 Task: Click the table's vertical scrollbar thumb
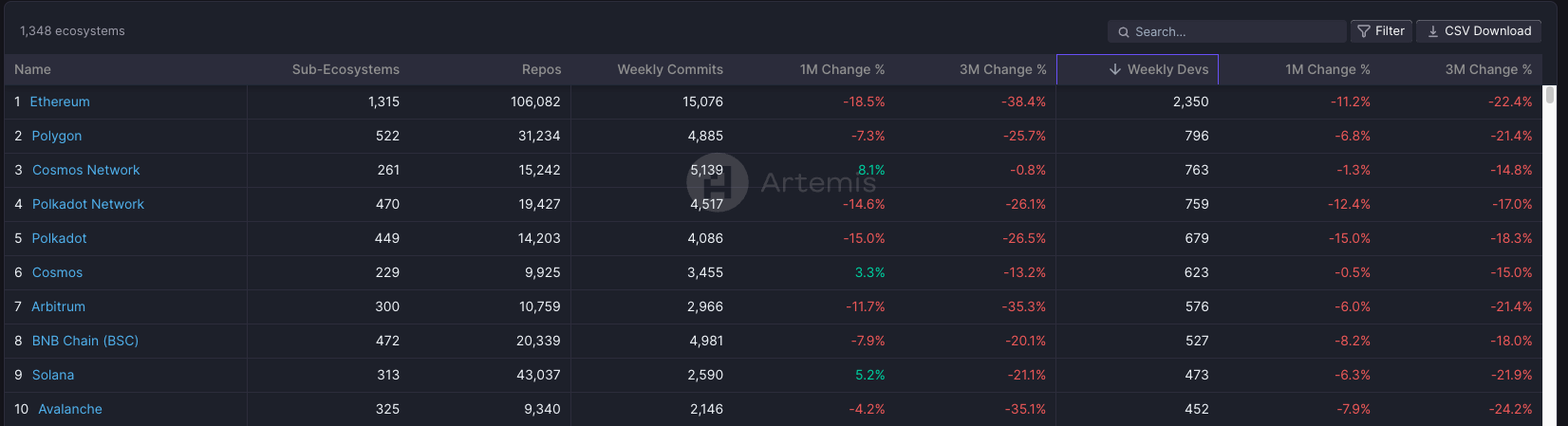1550,95
